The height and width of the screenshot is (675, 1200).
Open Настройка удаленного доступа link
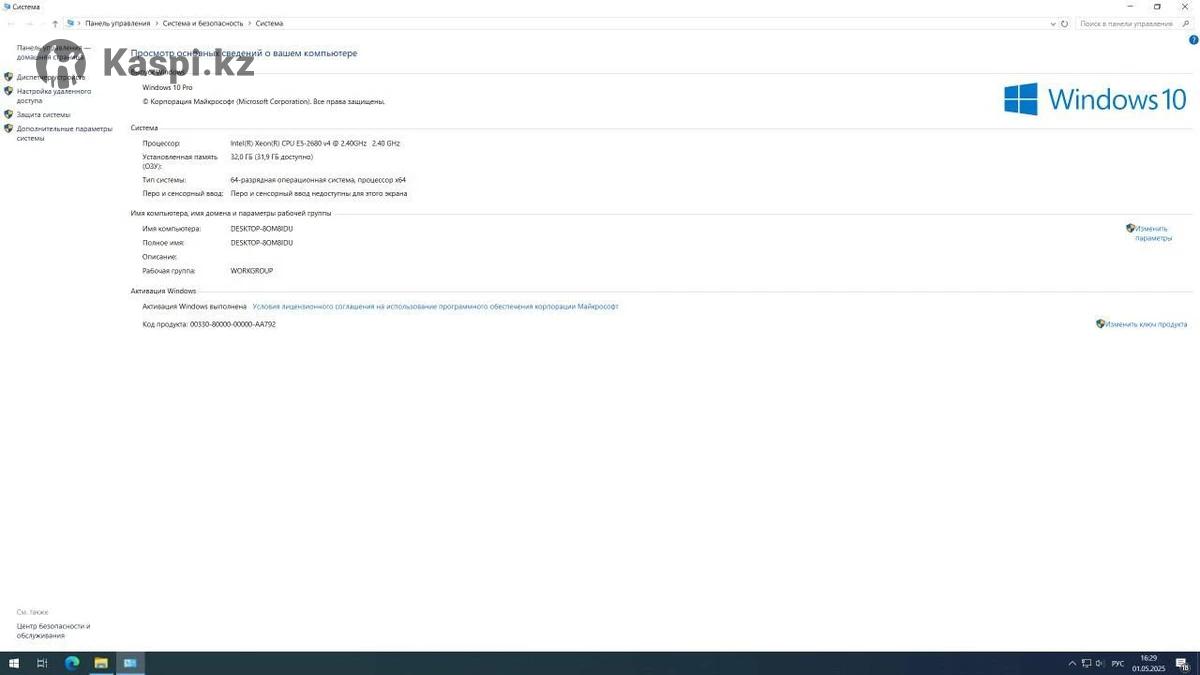[x=54, y=96]
